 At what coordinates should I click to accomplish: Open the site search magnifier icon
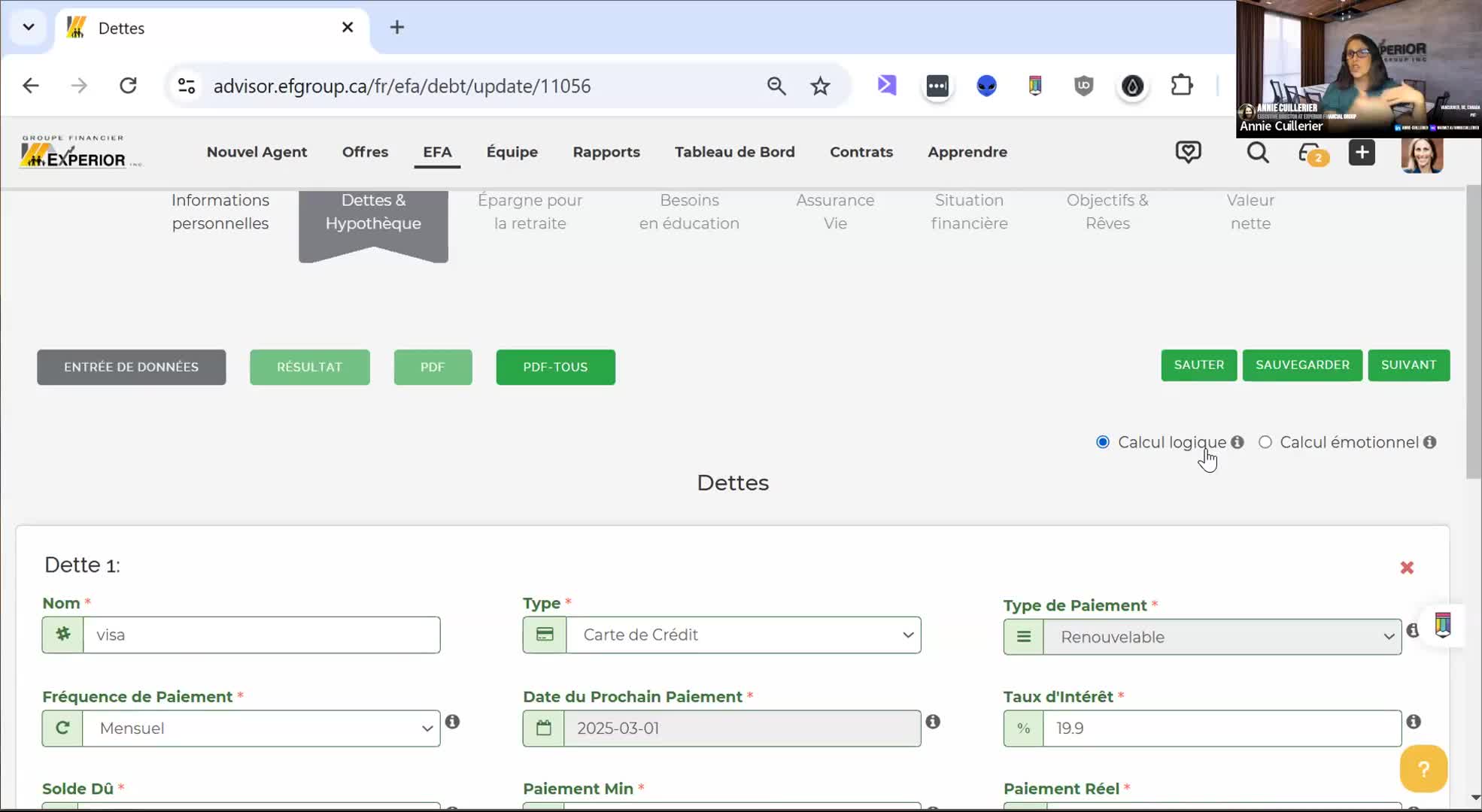(x=1257, y=153)
